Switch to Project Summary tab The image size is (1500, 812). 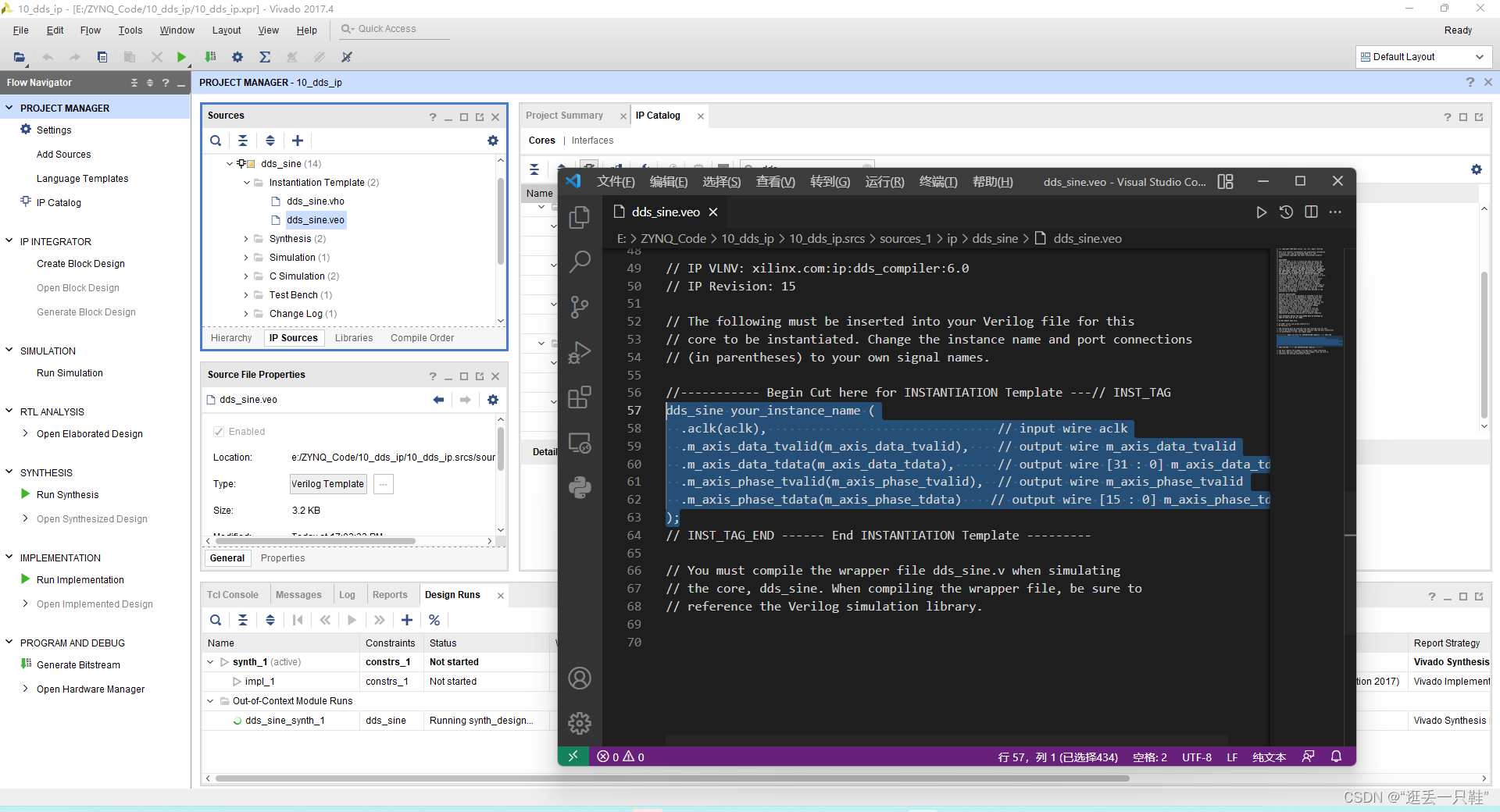click(565, 116)
